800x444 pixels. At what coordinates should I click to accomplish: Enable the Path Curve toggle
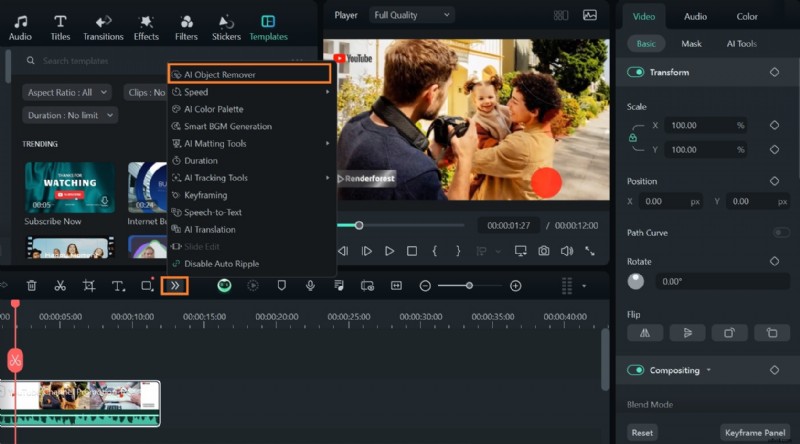(x=780, y=233)
